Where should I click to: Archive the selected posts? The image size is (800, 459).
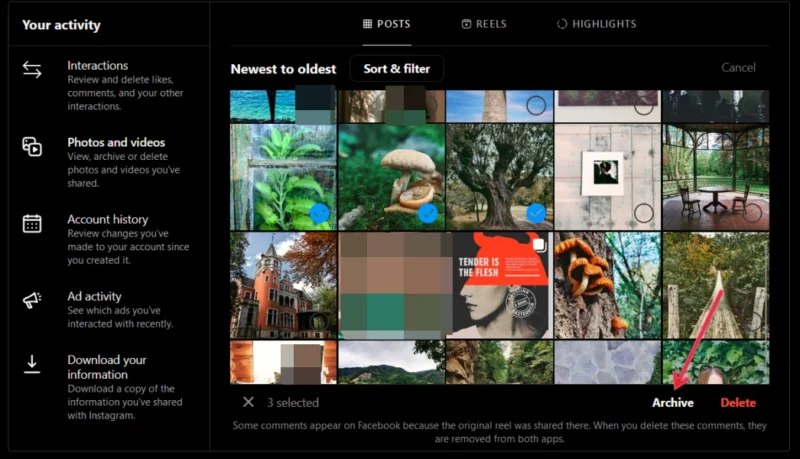[672, 402]
